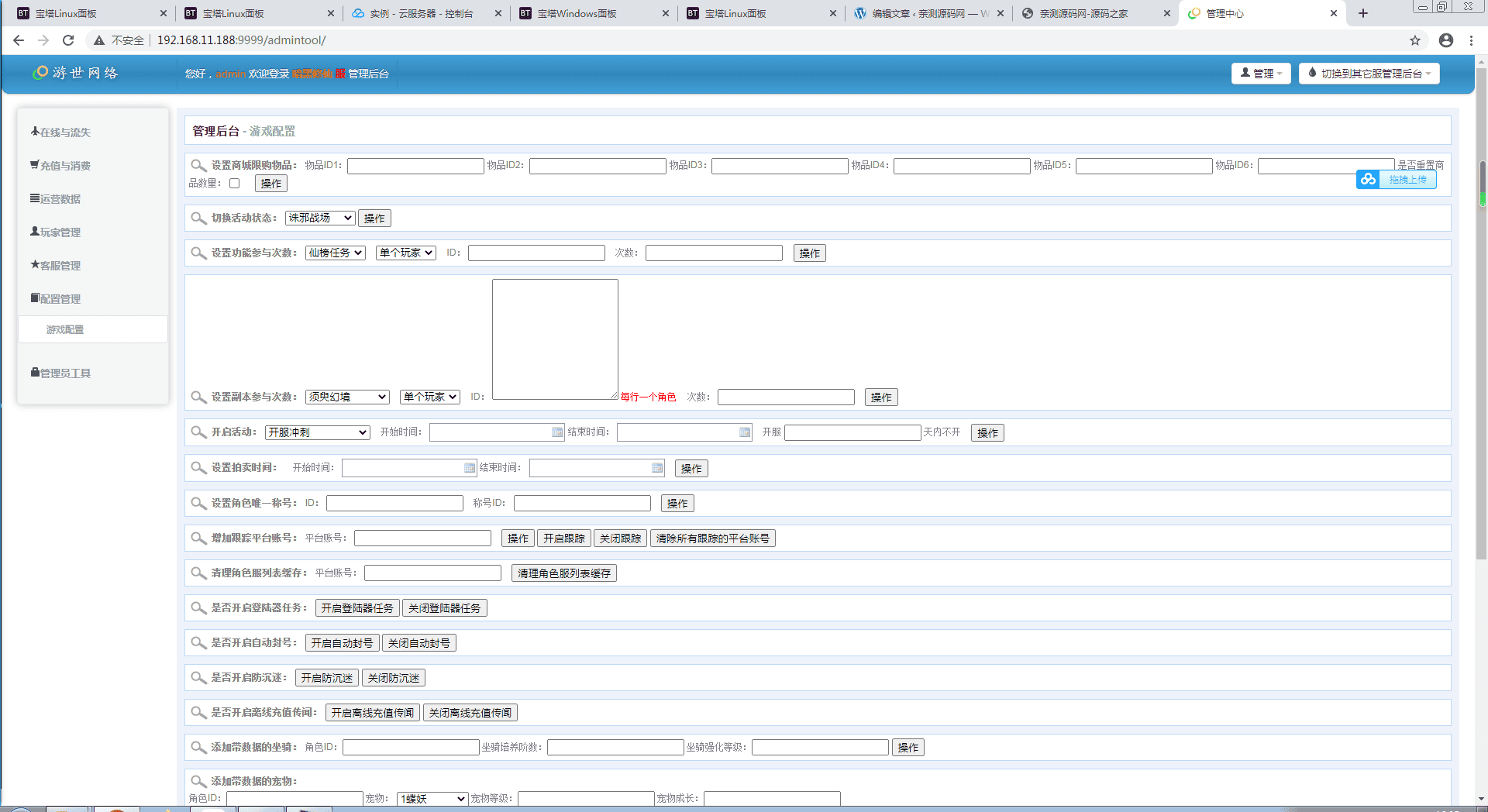
Task: Click the browser reload icon
Action: 68,40
